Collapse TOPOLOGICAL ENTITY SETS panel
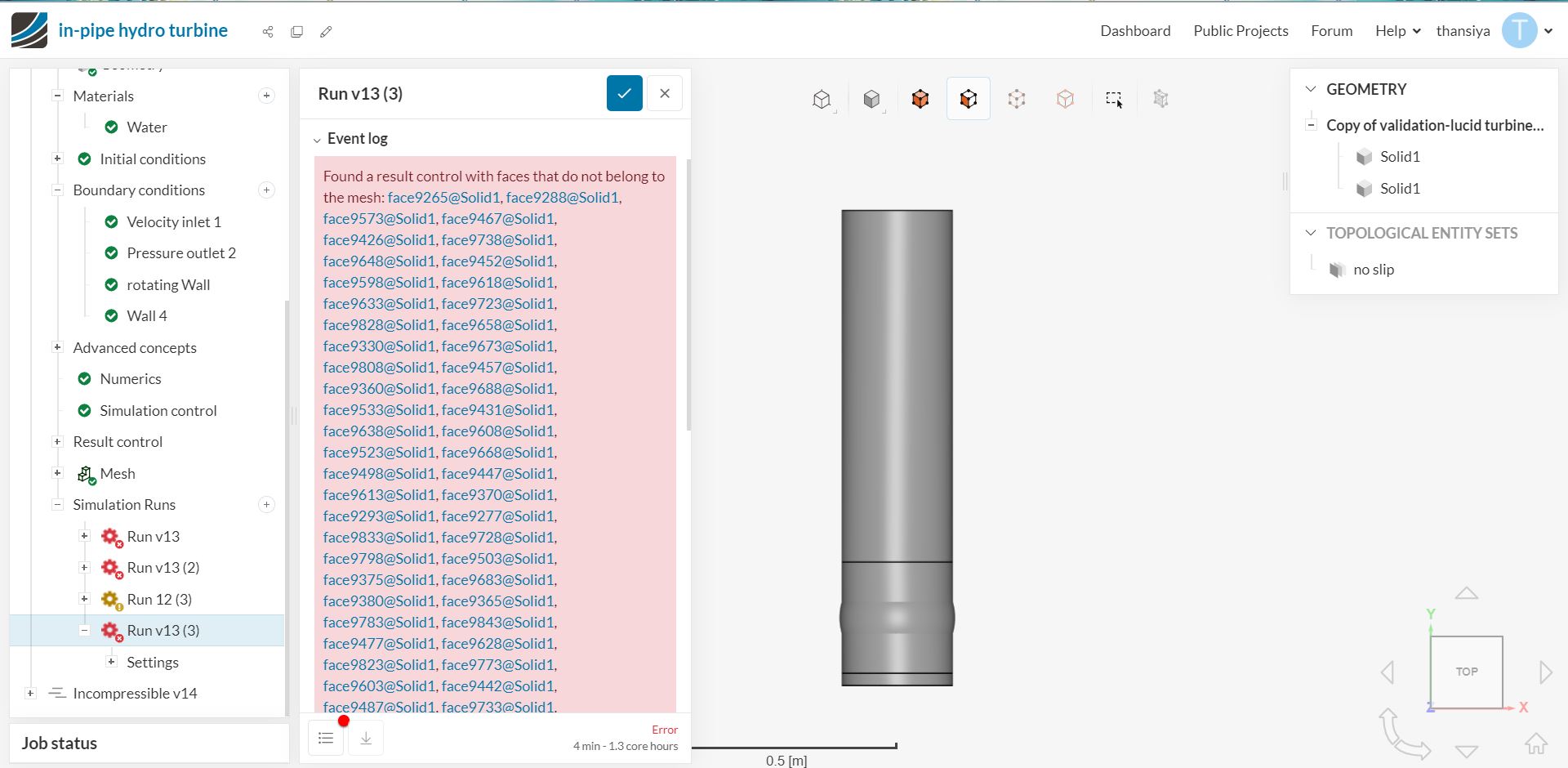This screenshot has height=768, width=1568. pos(1311,233)
